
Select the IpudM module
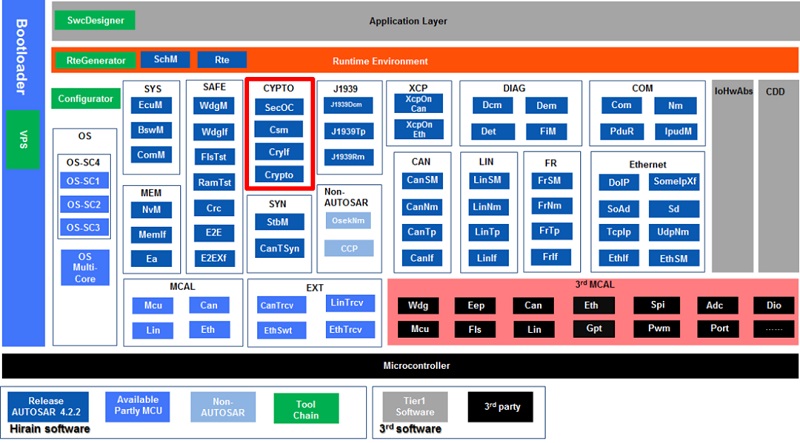(x=678, y=131)
